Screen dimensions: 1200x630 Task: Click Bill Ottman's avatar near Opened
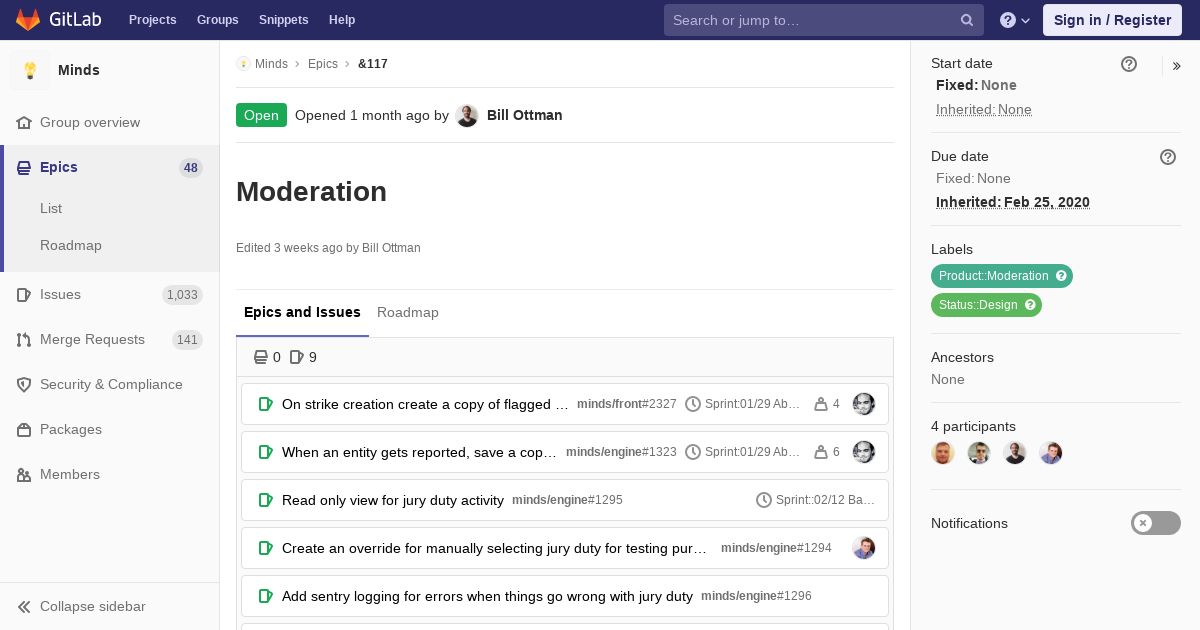(467, 115)
